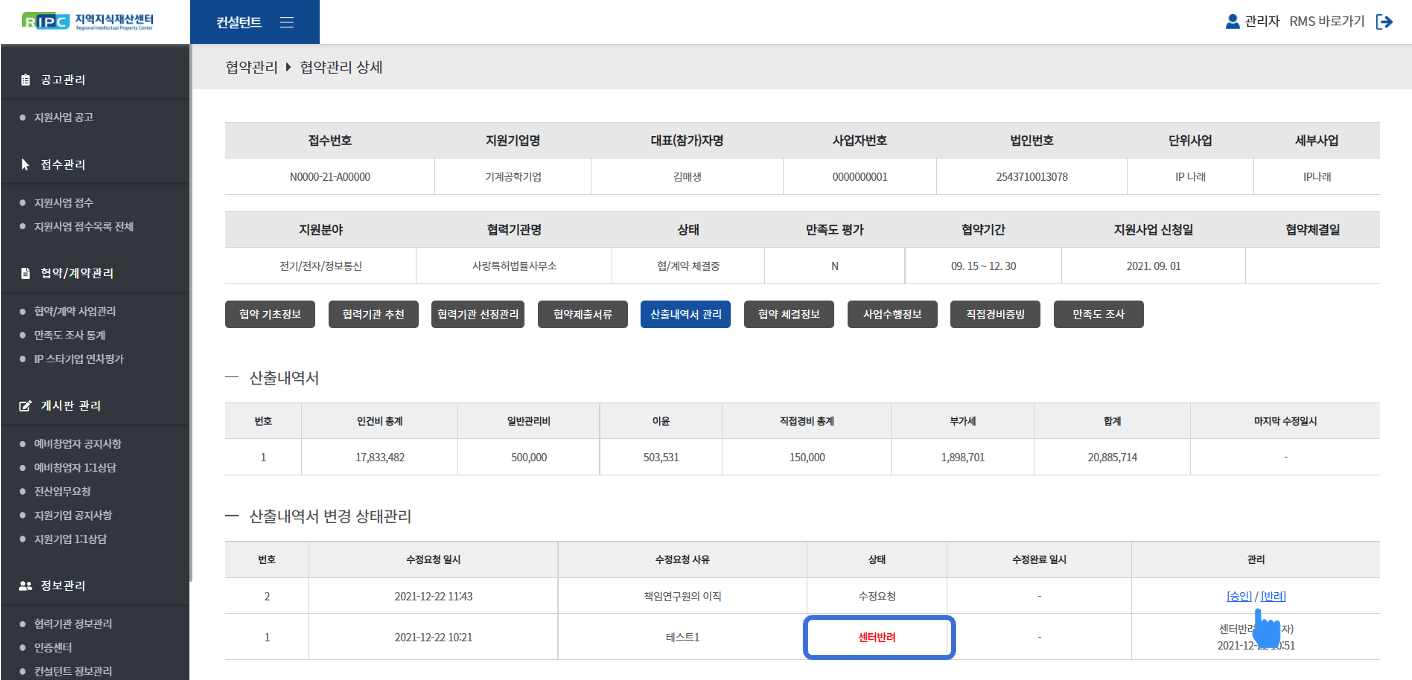Toggle the hamburger menu next to 컨설턴트

pos(287,22)
